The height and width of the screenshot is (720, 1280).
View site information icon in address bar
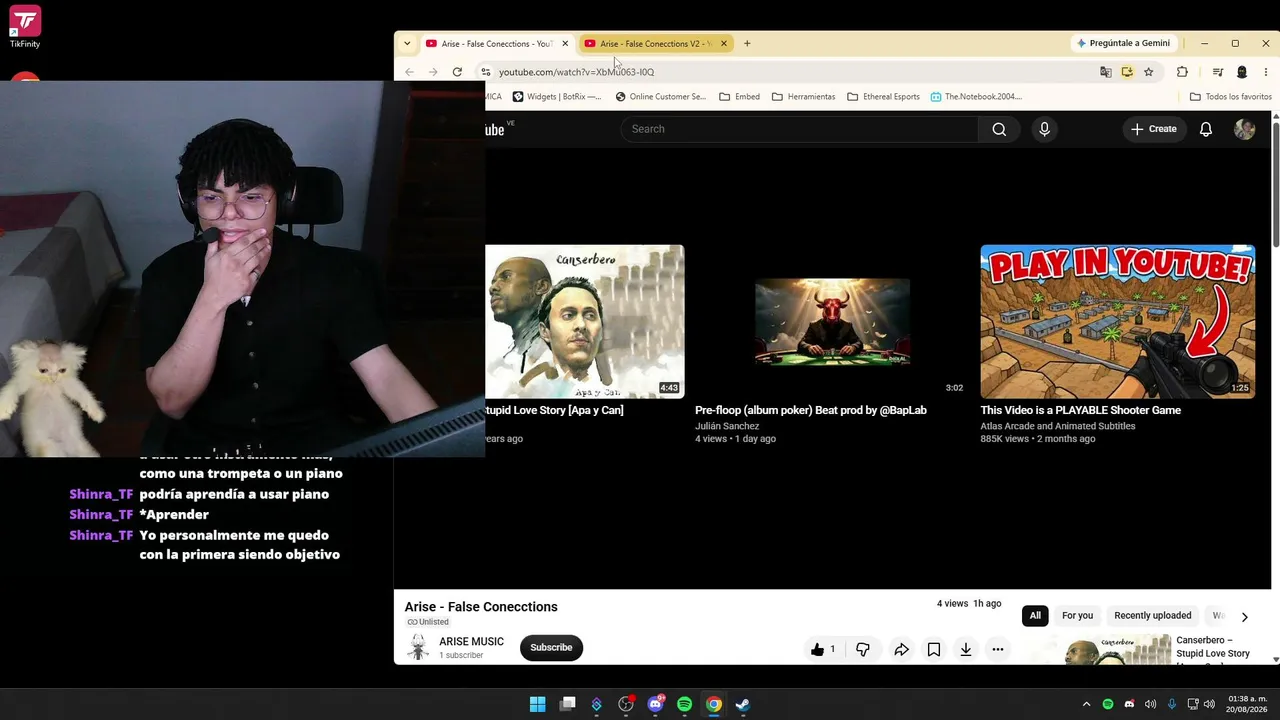pyautogui.click(x=486, y=72)
